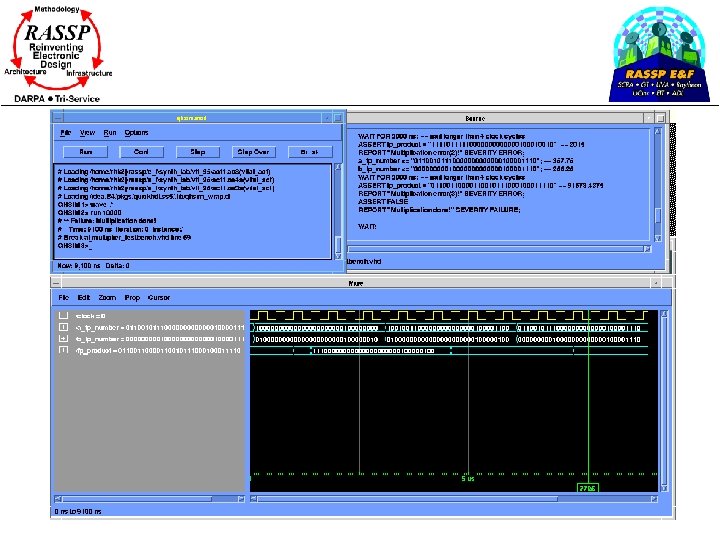Screen dimensions: 720x540
Task: Click signal pane scrollbar left arrow
Action: [58, 499]
